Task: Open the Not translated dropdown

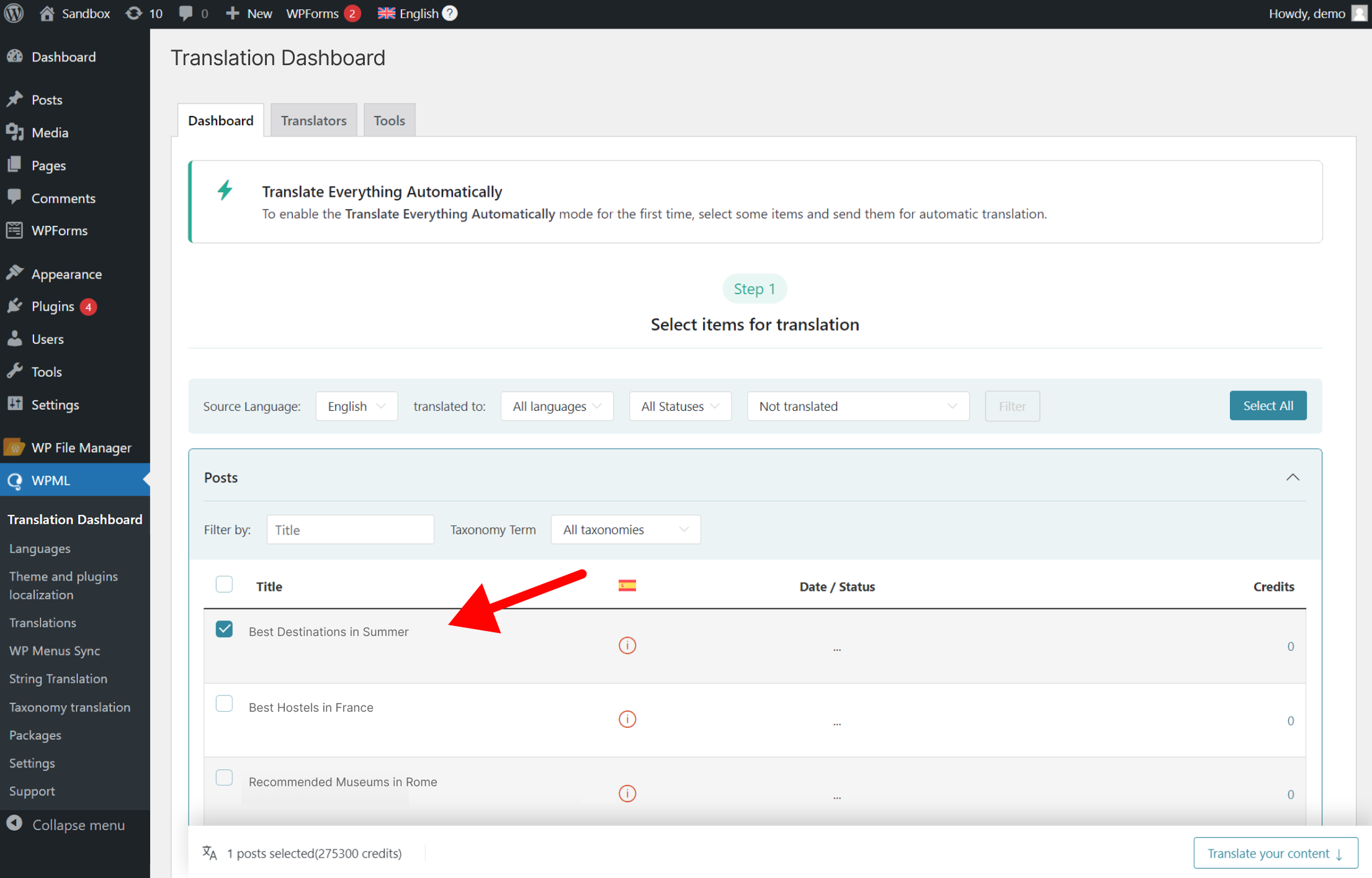Action: 858,406
